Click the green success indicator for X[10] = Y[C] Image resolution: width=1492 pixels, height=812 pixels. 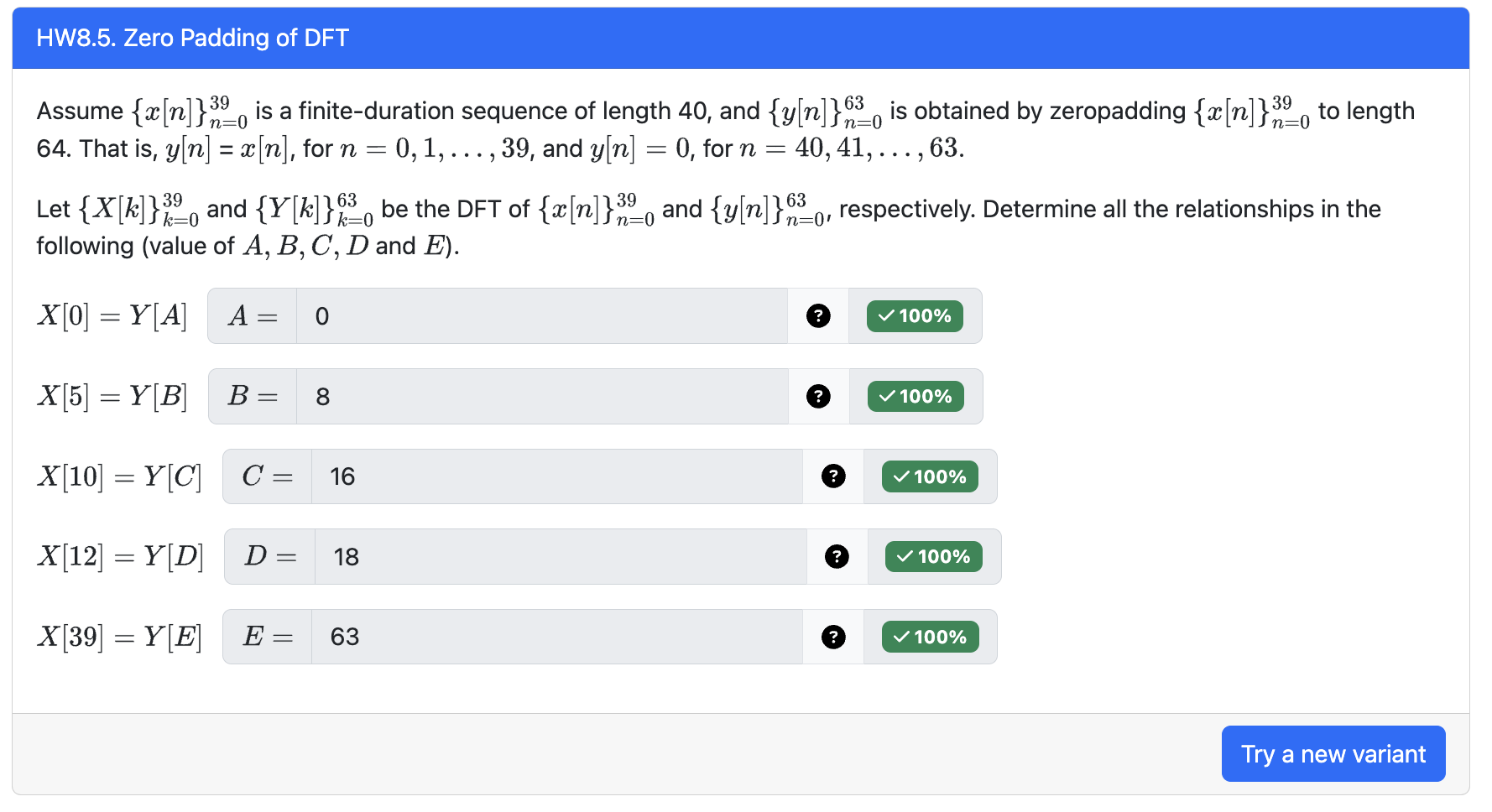tap(929, 476)
